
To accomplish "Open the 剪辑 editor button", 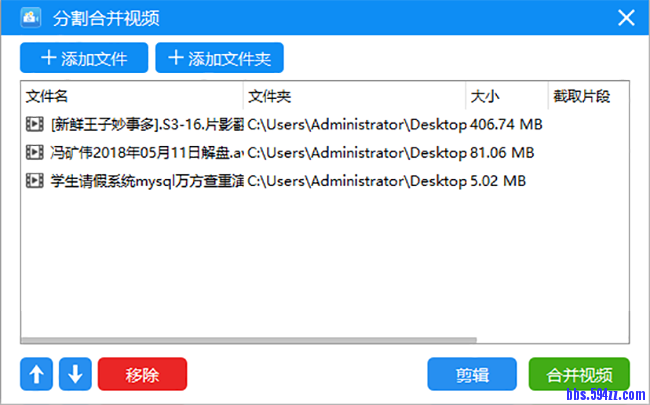I will click(x=472, y=375).
